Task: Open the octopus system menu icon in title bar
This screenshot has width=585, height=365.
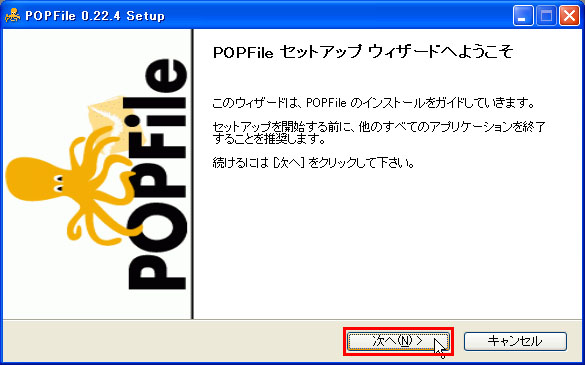Action: pos(12,16)
